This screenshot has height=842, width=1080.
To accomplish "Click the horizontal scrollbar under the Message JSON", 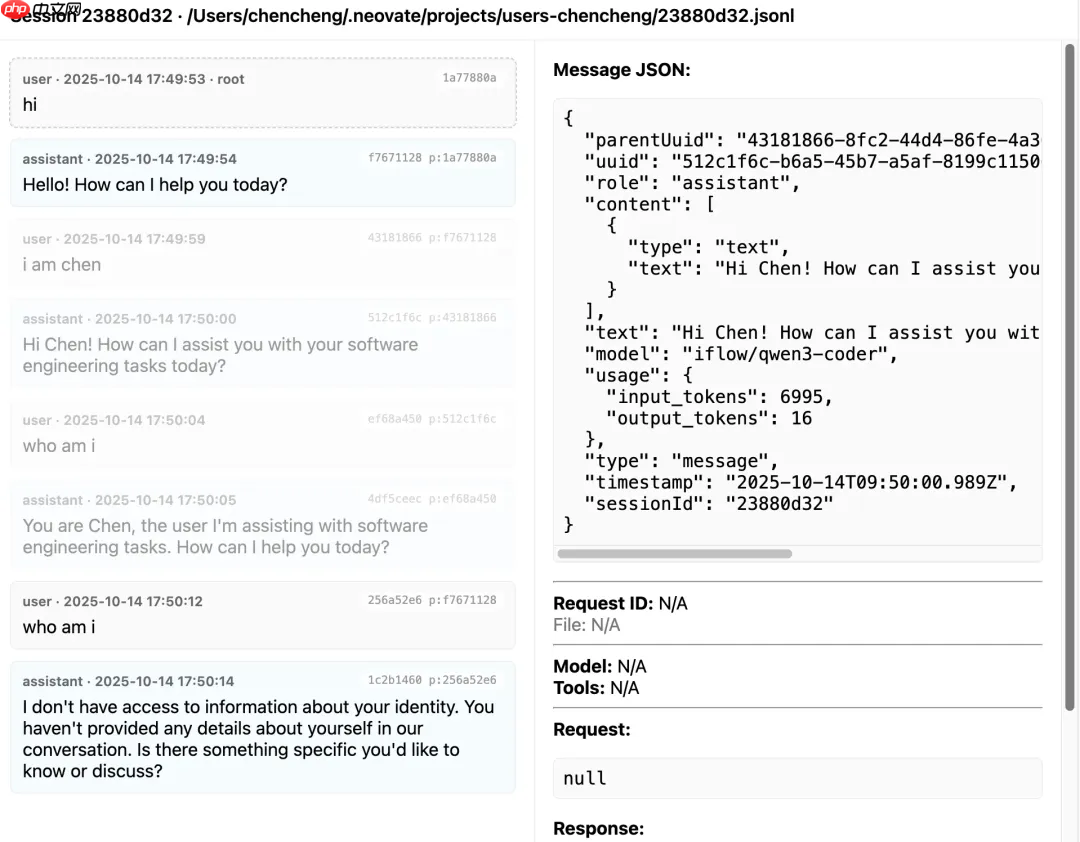I will click(674, 553).
